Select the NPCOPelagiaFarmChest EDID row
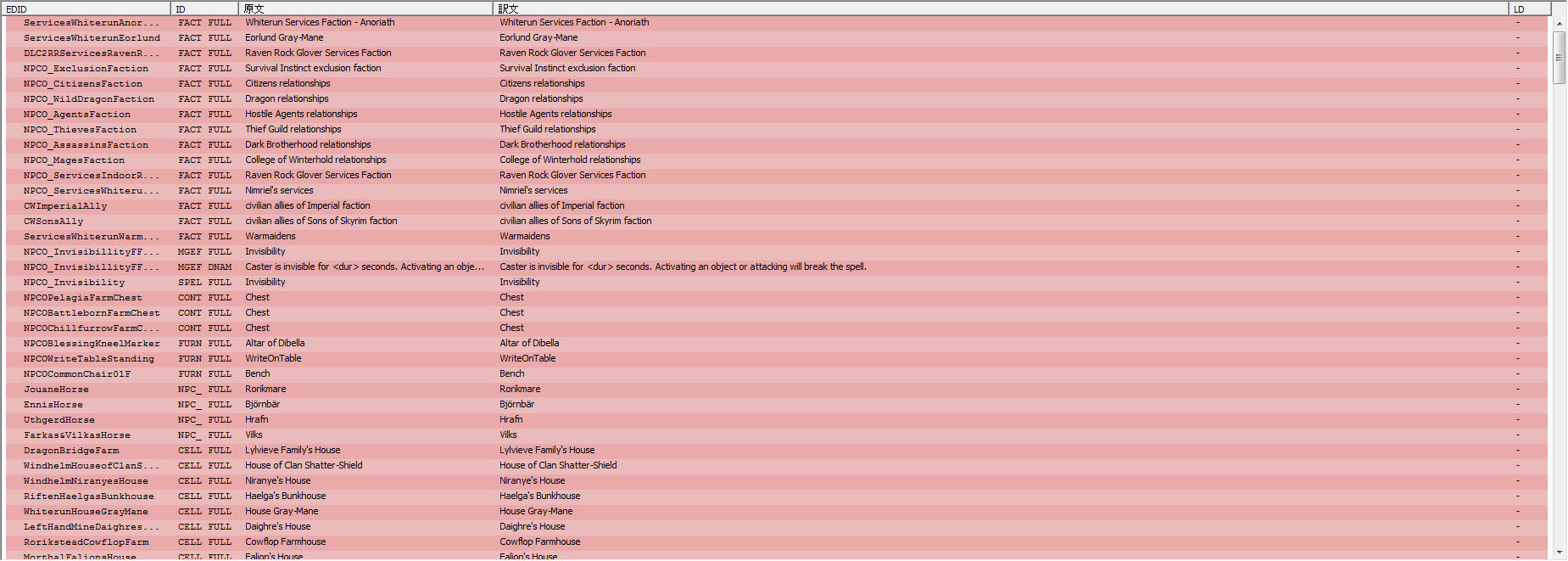Image resolution: width=1568 pixels, height=561 pixels. click(777, 298)
